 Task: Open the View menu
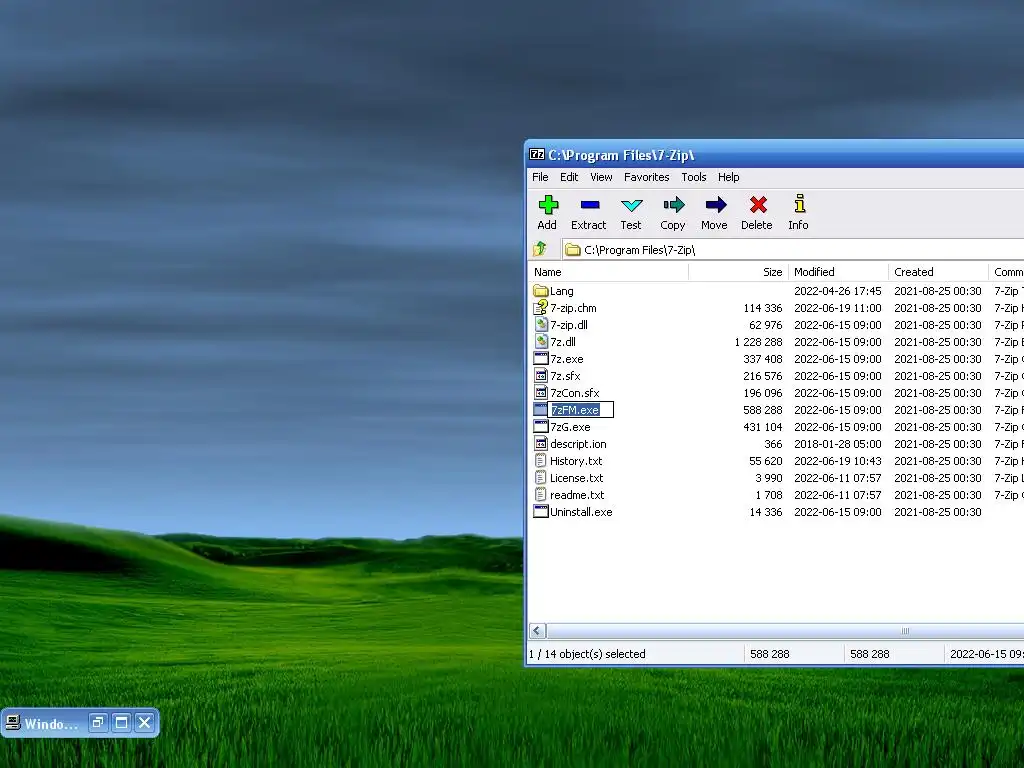pyautogui.click(x=601, y=177)
